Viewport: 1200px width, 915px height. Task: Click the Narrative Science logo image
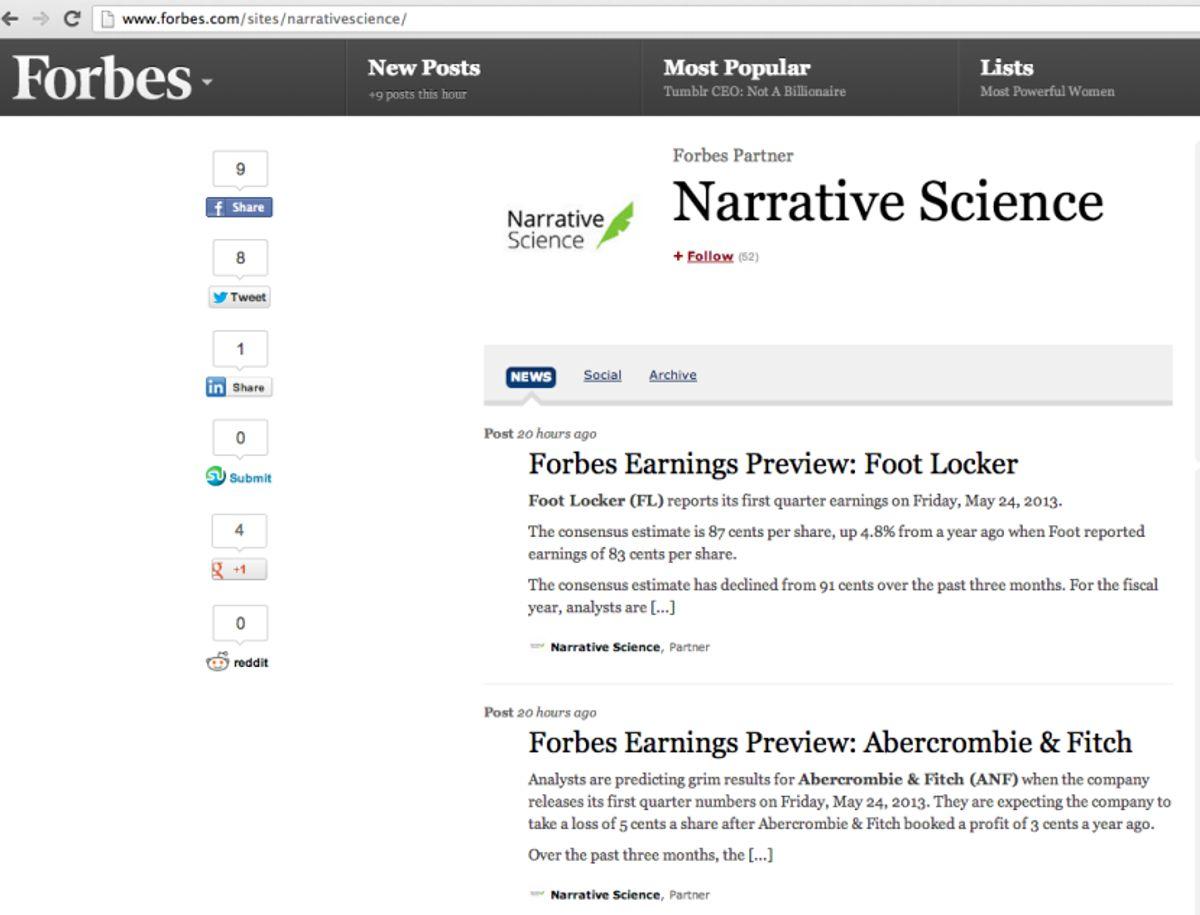[x=570, y=226]
